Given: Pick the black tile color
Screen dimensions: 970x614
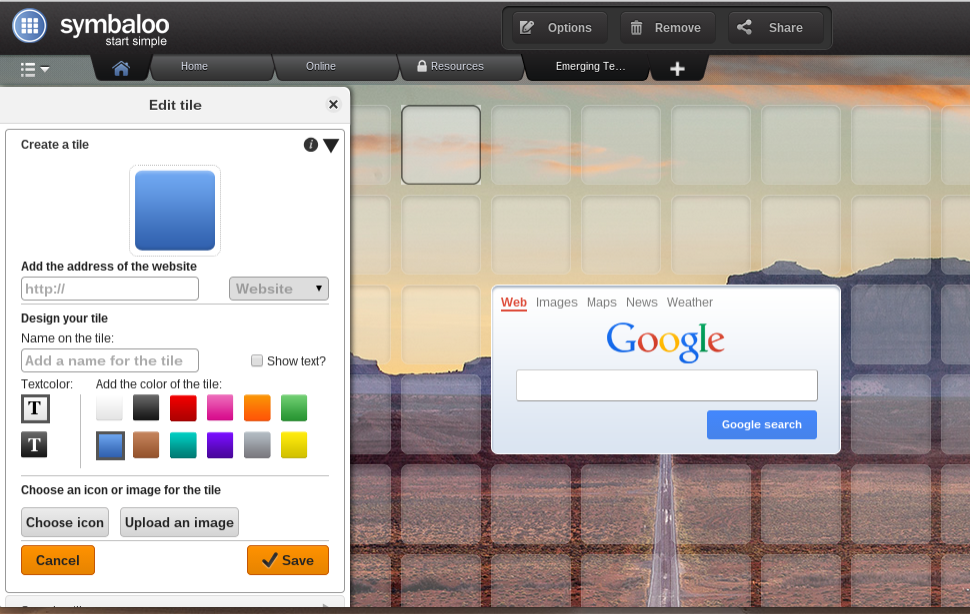Looking at the screenshot, I should [146, 408].
